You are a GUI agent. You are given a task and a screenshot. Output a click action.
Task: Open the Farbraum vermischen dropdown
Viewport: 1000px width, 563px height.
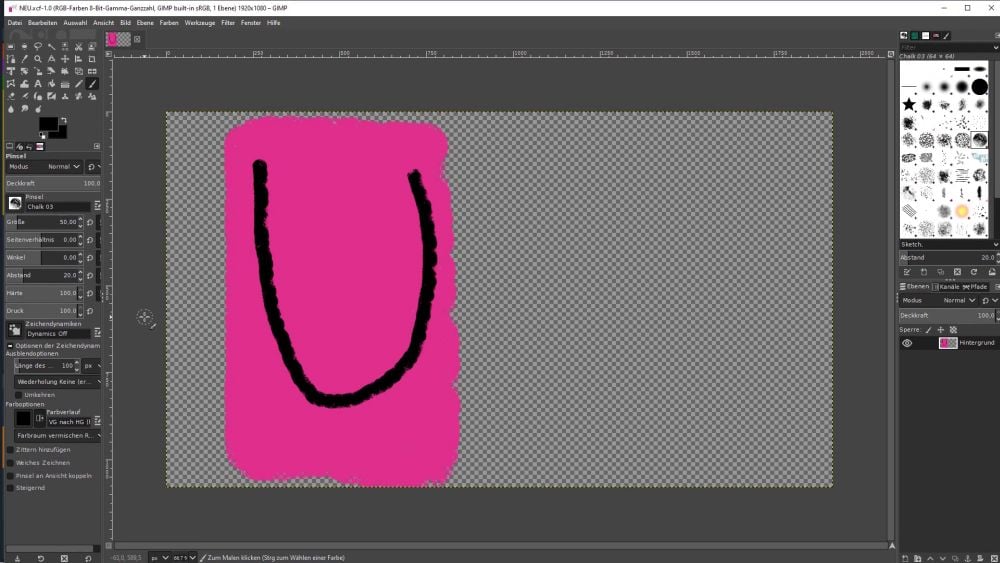(57, 436)
